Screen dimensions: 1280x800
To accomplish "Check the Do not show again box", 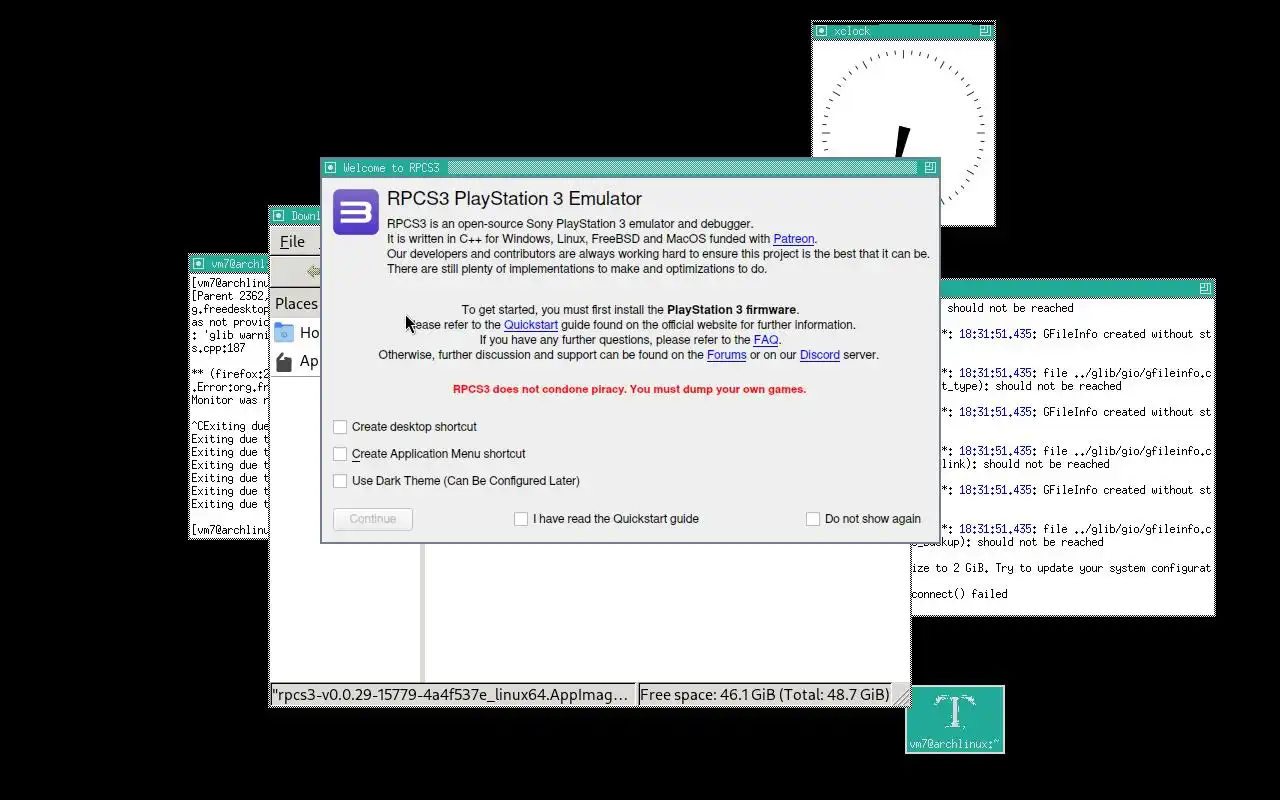I will (813, 519).
